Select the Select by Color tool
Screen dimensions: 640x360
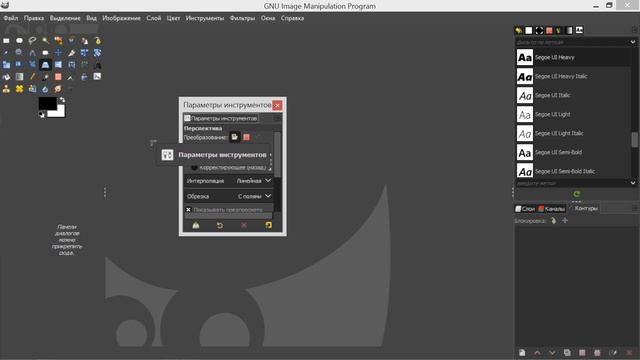coord(58,40)
